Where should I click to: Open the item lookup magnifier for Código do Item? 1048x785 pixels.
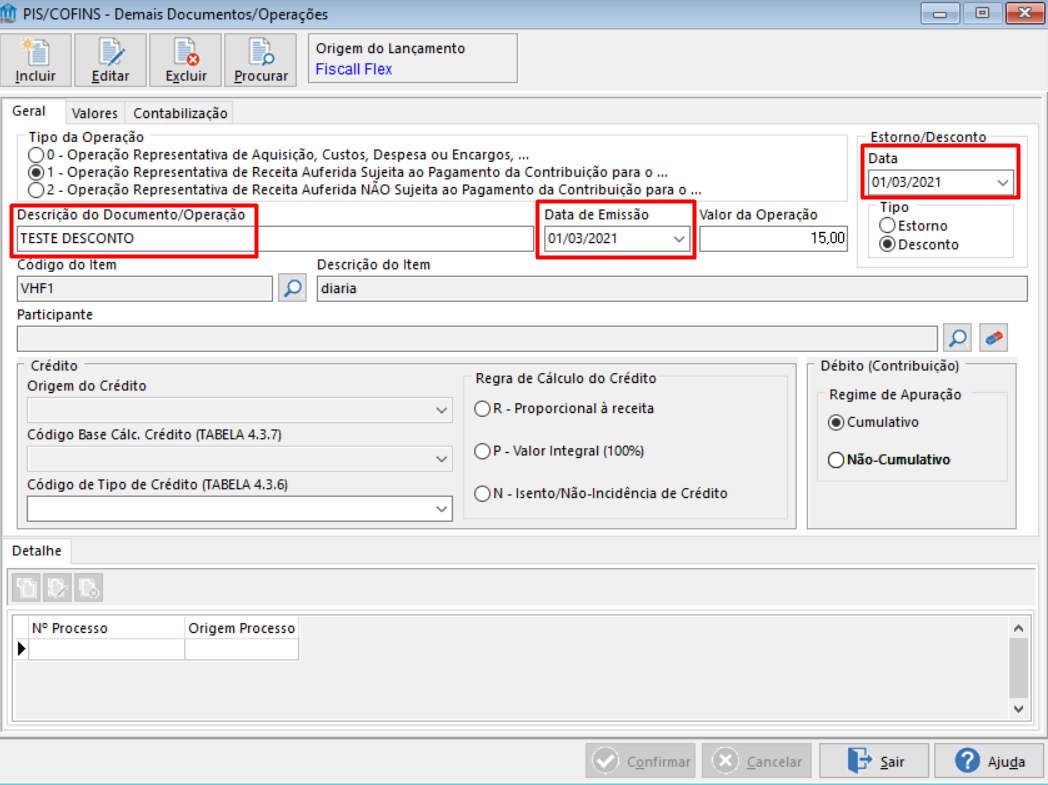pyautogui.click(x=291, y=288)
